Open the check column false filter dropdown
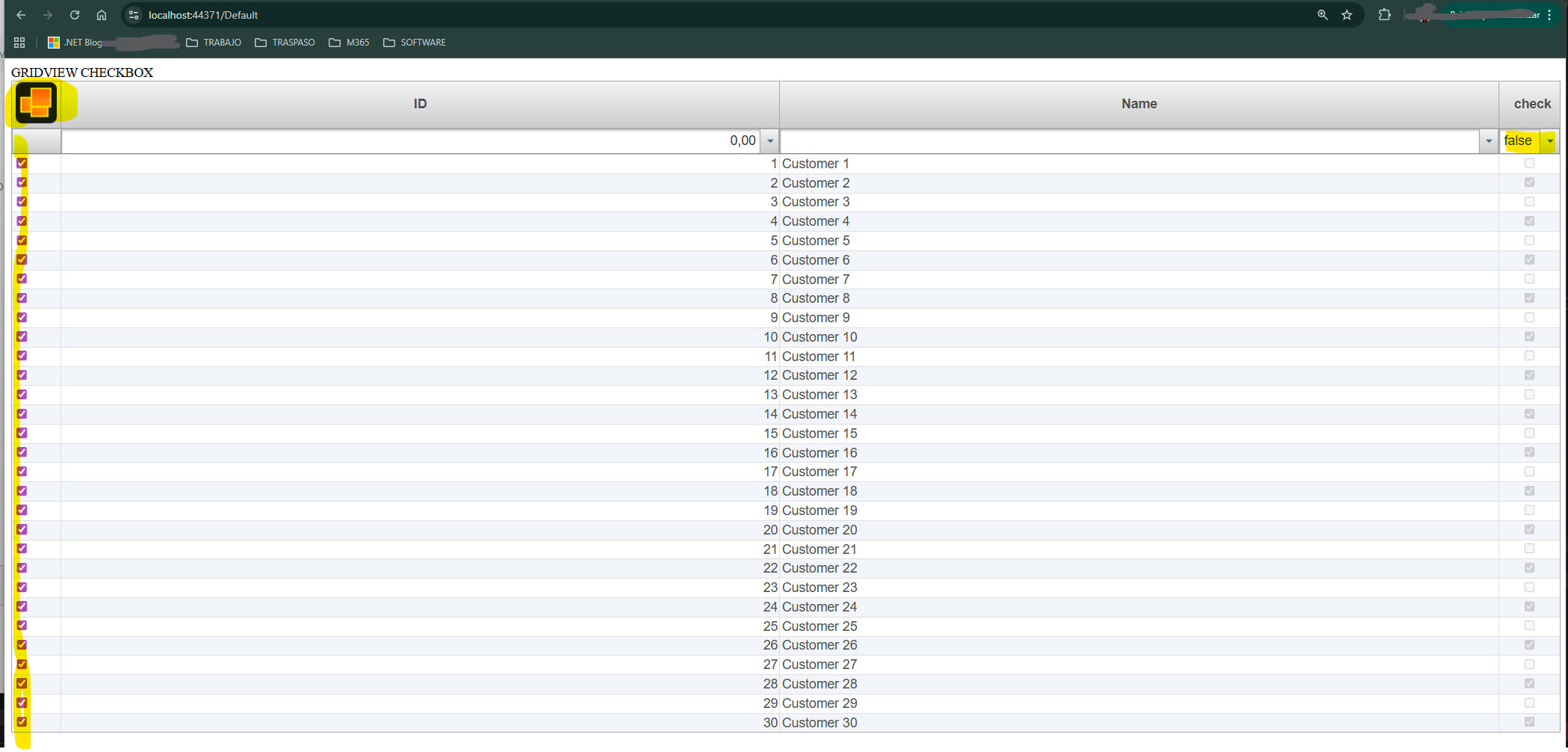This screenshot has width=1568, height=752. coord(1550,141)
